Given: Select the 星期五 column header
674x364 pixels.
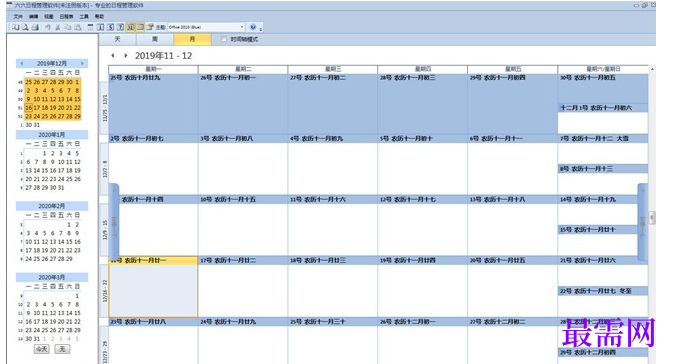Looking at the screenshot, I should (x=512, y=69).
